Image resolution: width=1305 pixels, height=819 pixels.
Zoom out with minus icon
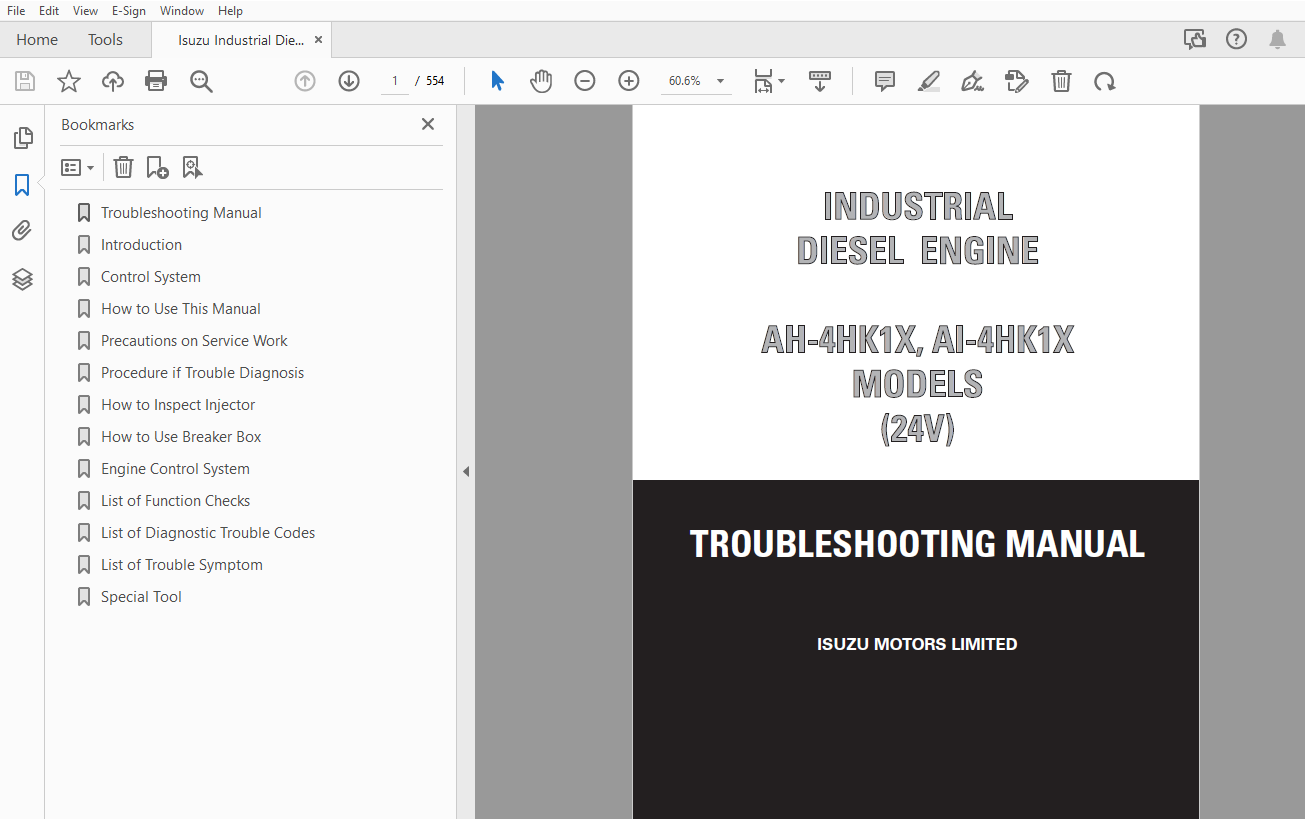(x=585, y=81)
